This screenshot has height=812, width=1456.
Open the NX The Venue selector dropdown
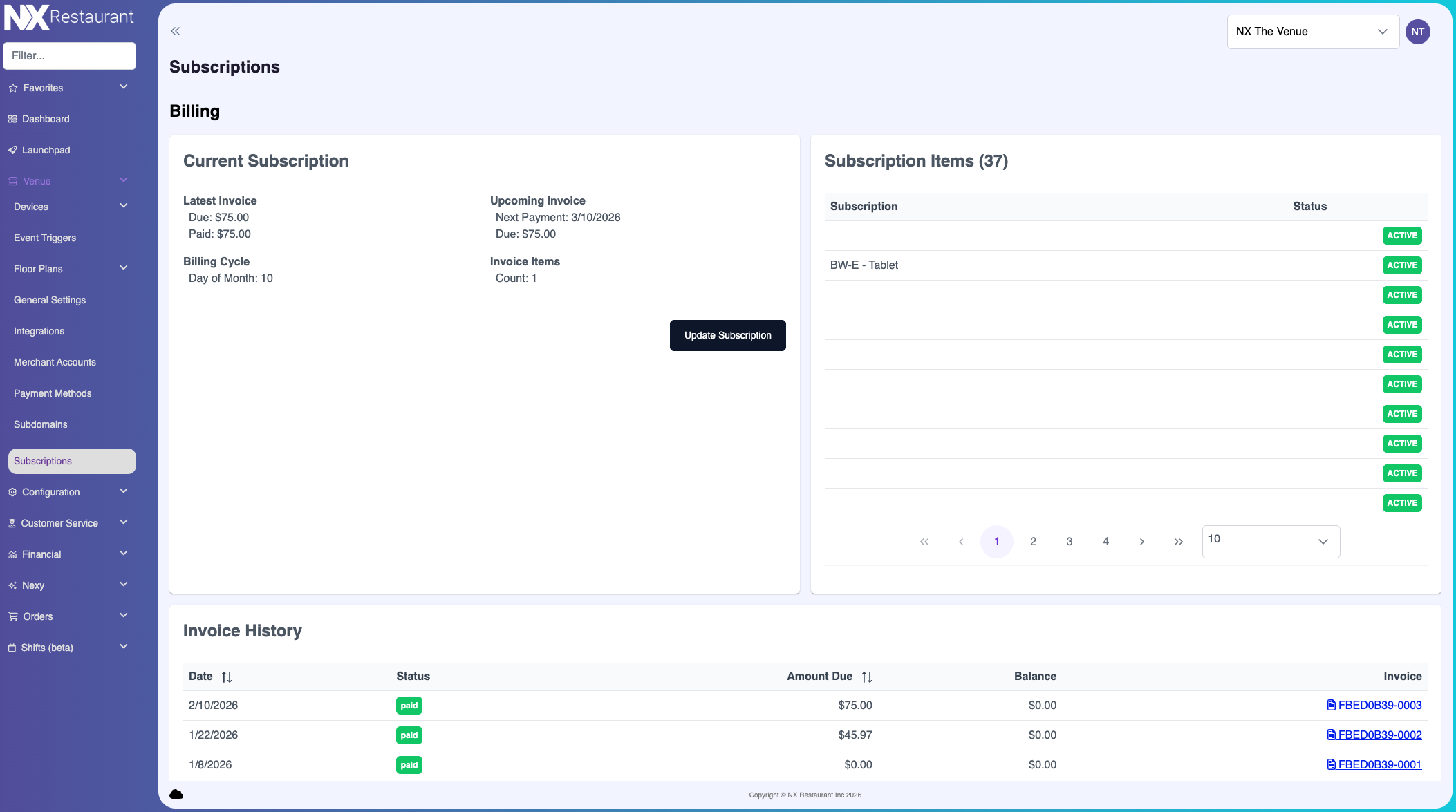click(x=1312, y=32)
